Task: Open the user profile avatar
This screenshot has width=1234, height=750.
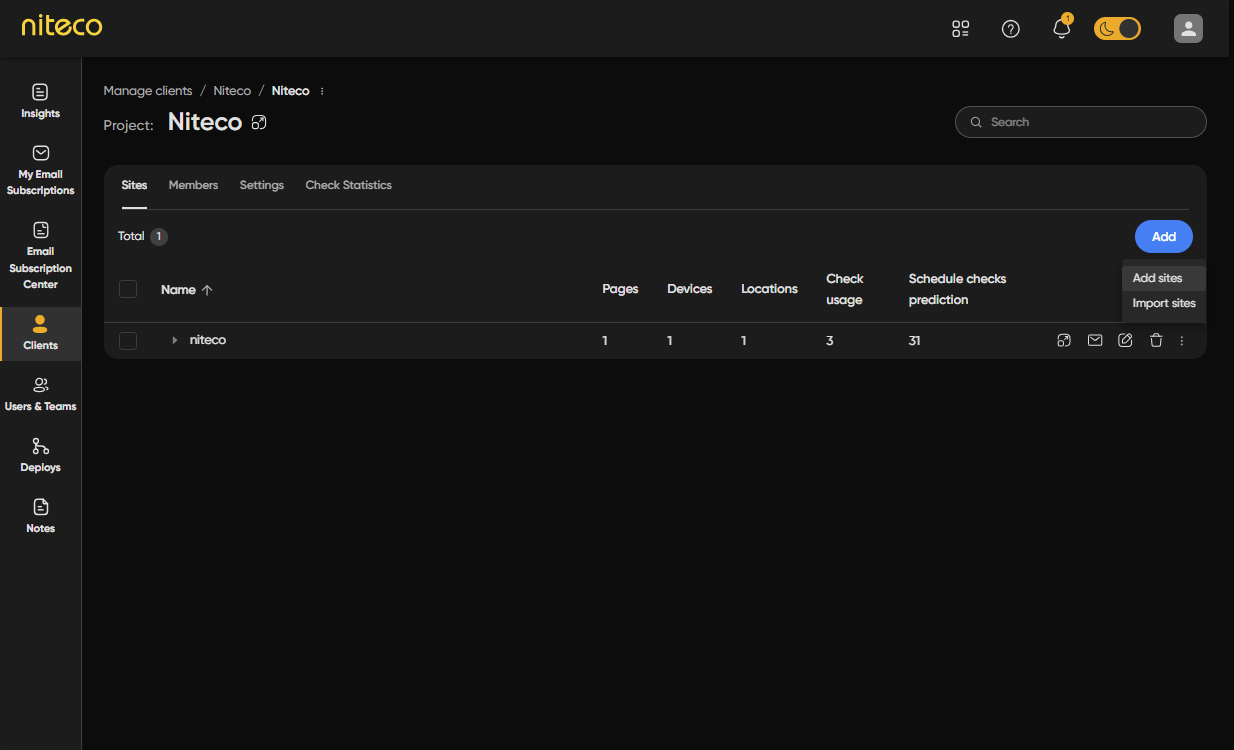Action: (1188, 29)
